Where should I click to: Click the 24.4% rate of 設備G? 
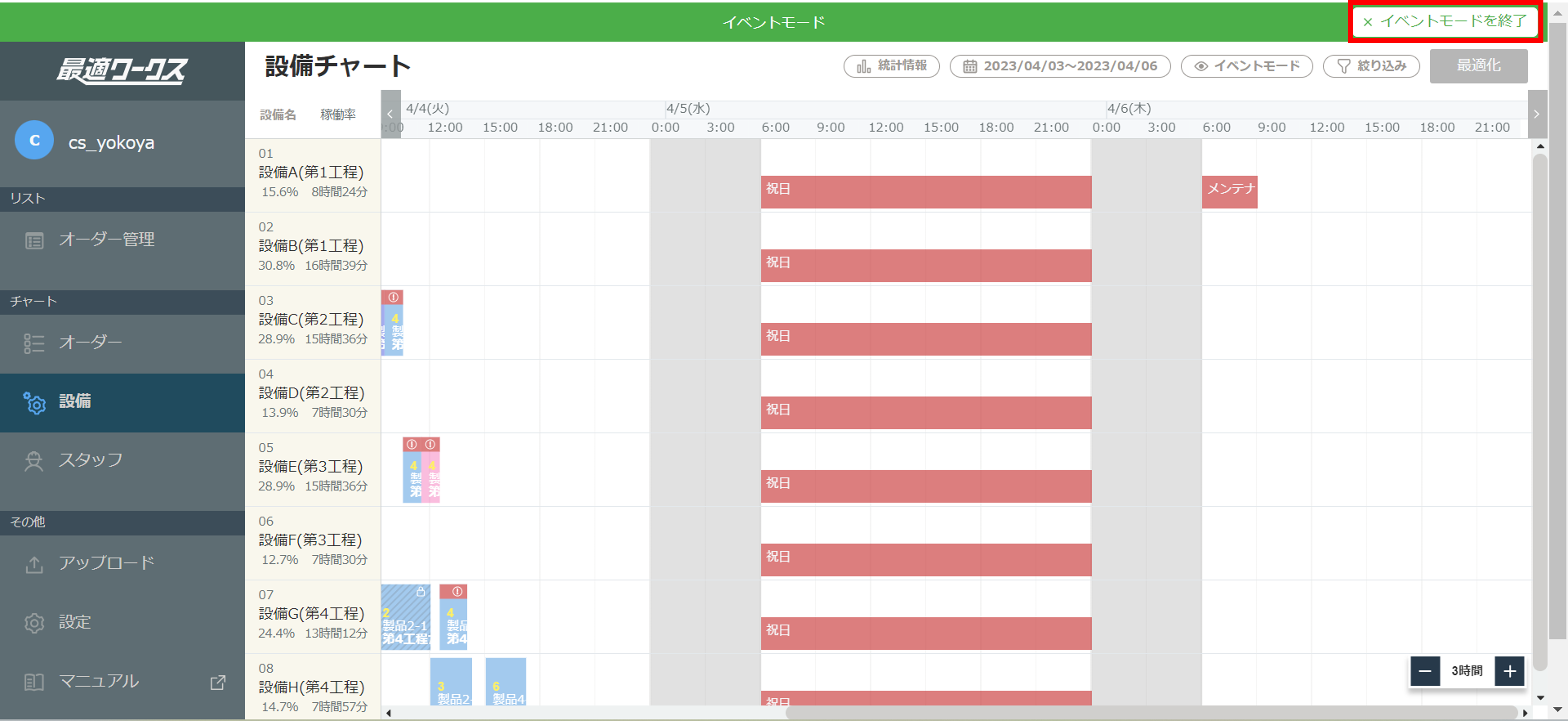pos(276,633)
